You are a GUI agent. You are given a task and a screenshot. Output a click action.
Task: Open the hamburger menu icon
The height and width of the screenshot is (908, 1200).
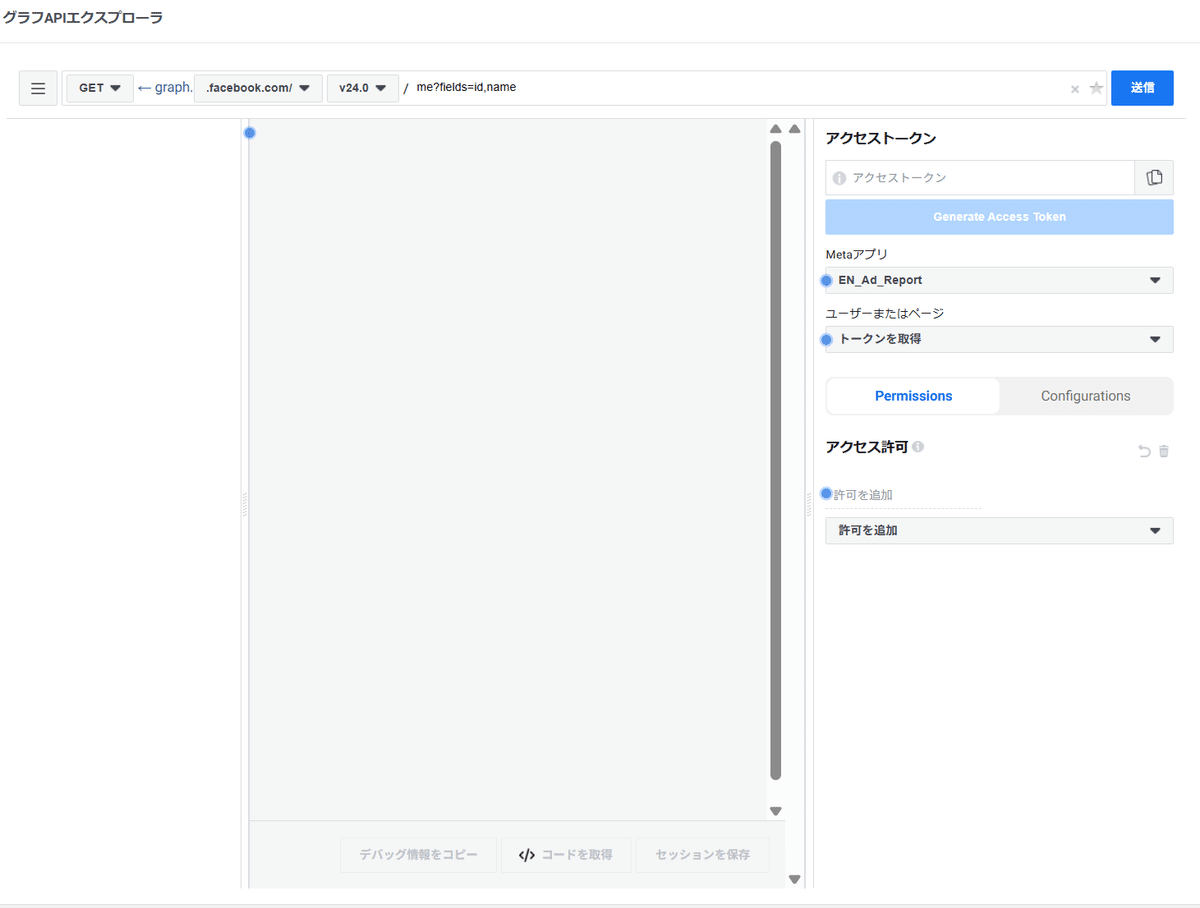pos(38,88)
